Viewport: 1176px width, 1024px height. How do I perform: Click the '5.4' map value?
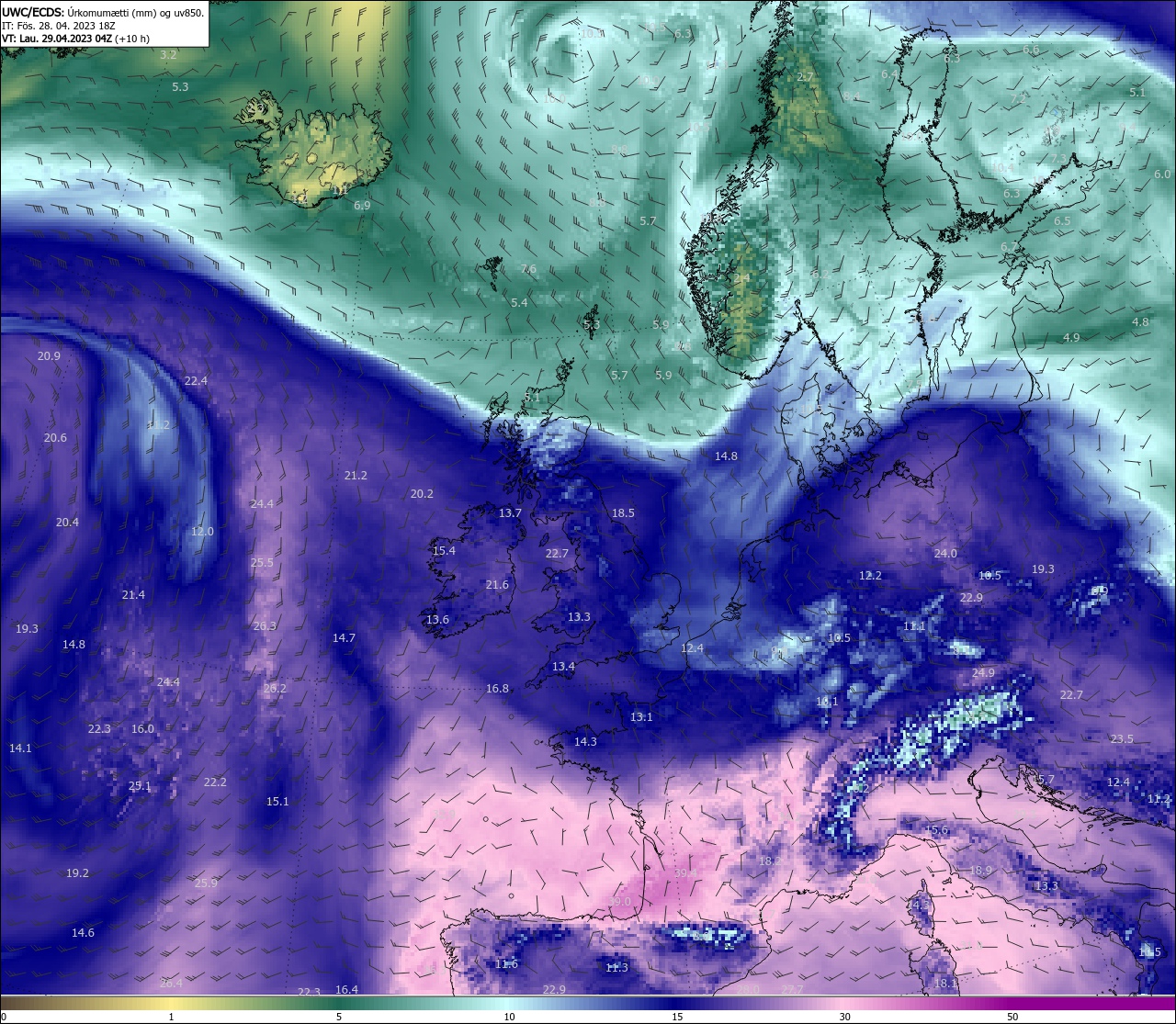point(519,303)
